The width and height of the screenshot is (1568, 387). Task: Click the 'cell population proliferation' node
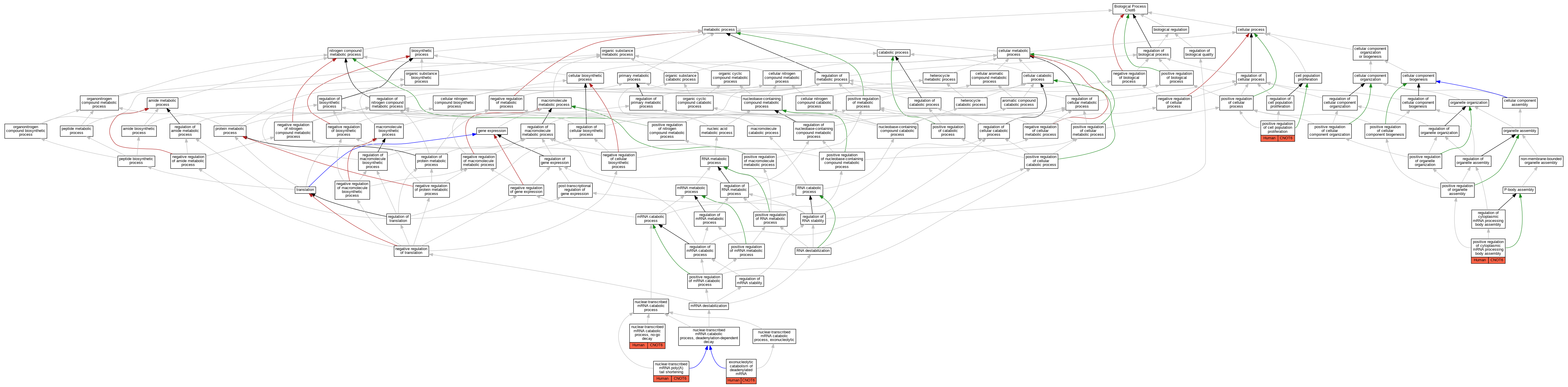pyautogui.click(x=1307, y=78)
